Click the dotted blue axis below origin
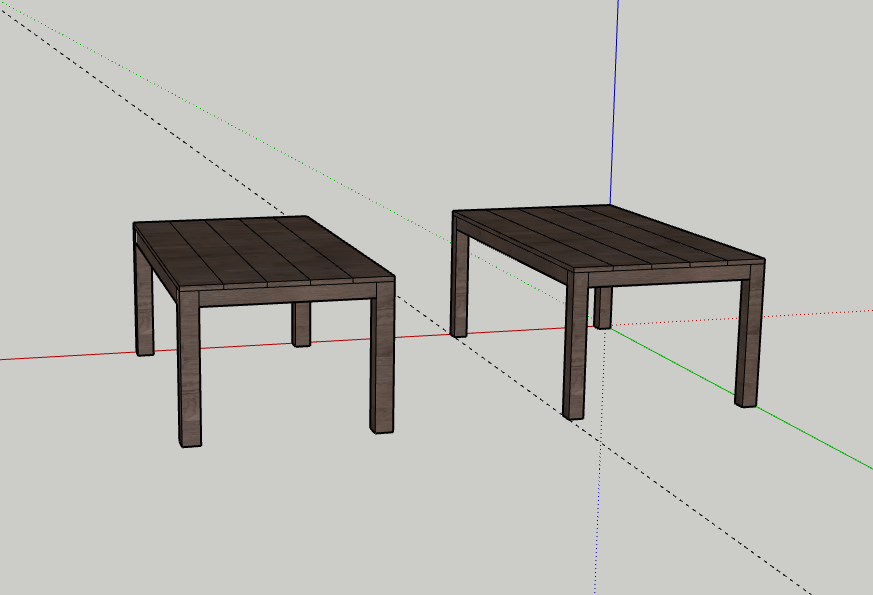This screenshot has width=873, height=595. point(600,462)
